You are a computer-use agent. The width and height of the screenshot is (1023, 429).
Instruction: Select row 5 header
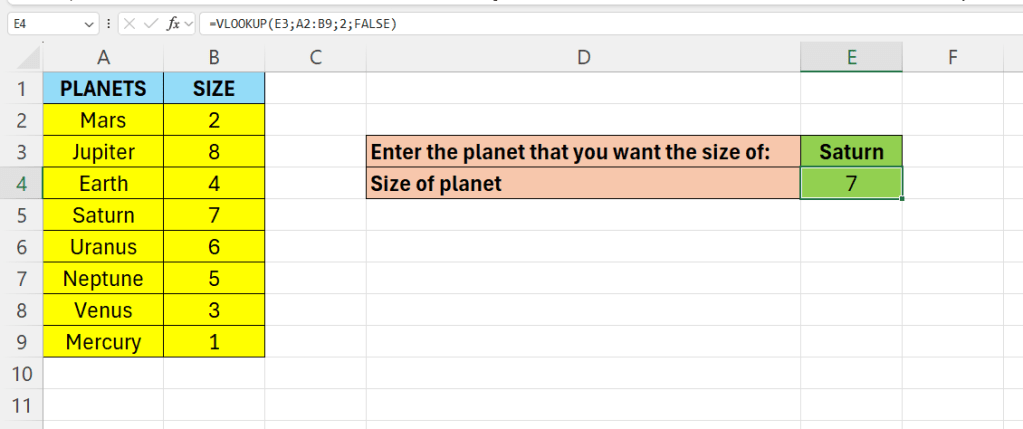(21, 215)
